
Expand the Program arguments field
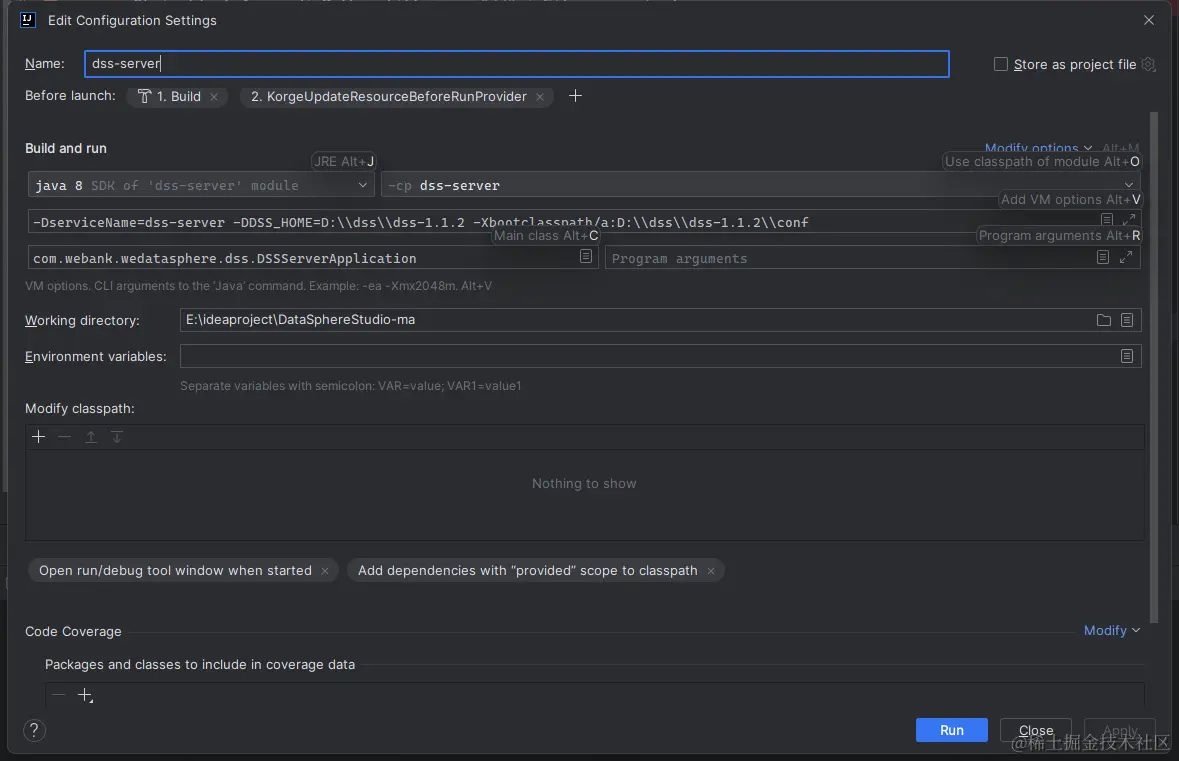click(x=1126, y=257)
